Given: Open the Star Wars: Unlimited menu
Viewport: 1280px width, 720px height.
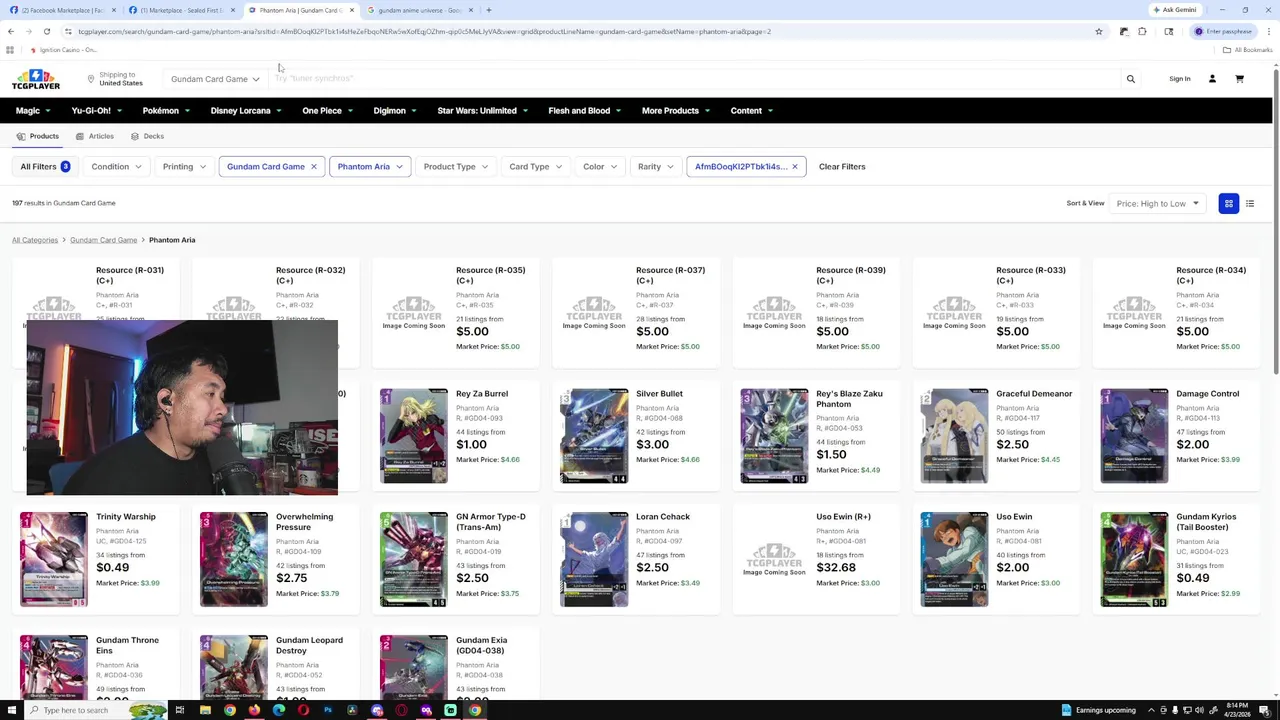Looking at the screenshot, I should (483, 111).
